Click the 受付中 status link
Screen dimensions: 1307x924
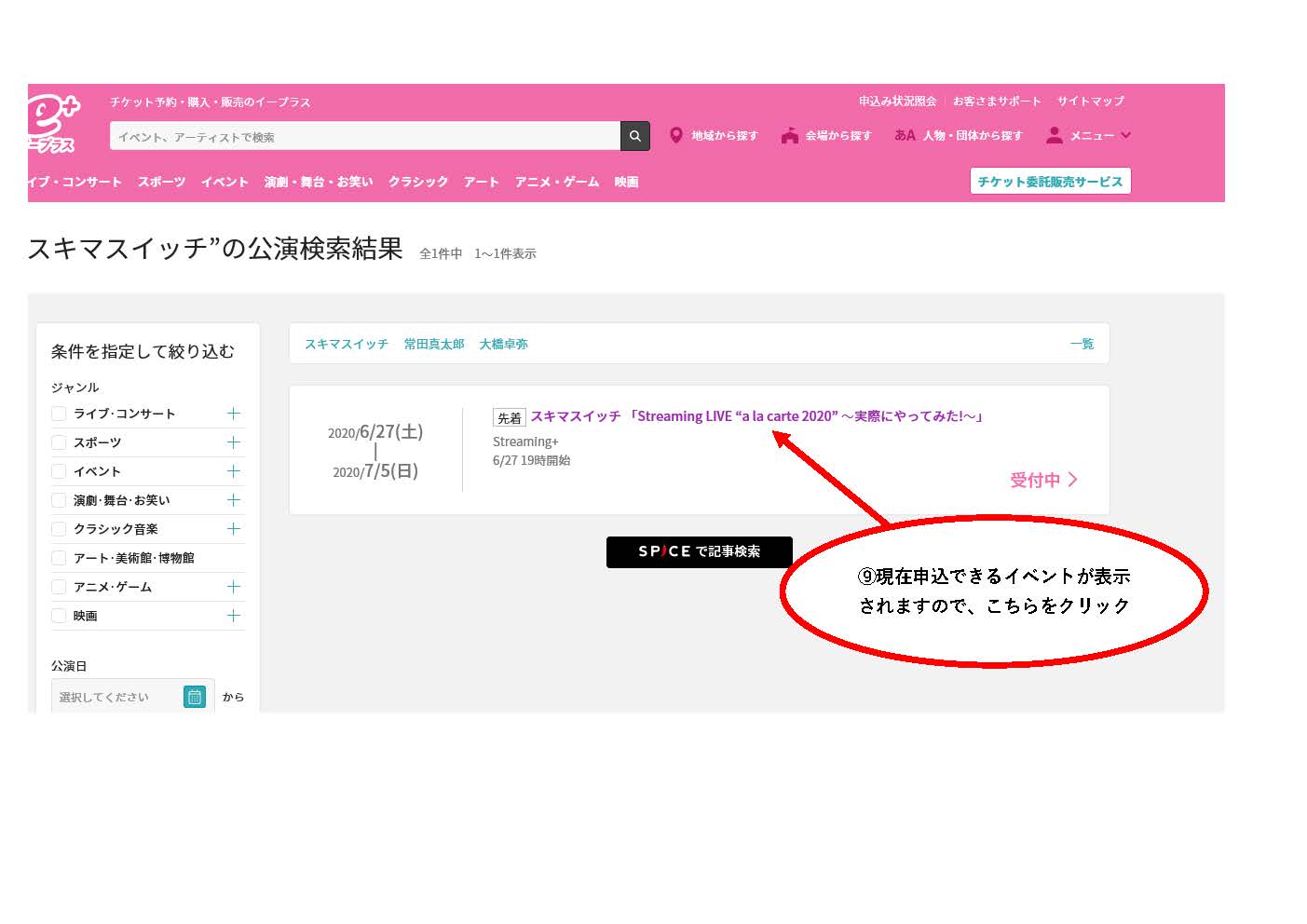click(1035, 480)
